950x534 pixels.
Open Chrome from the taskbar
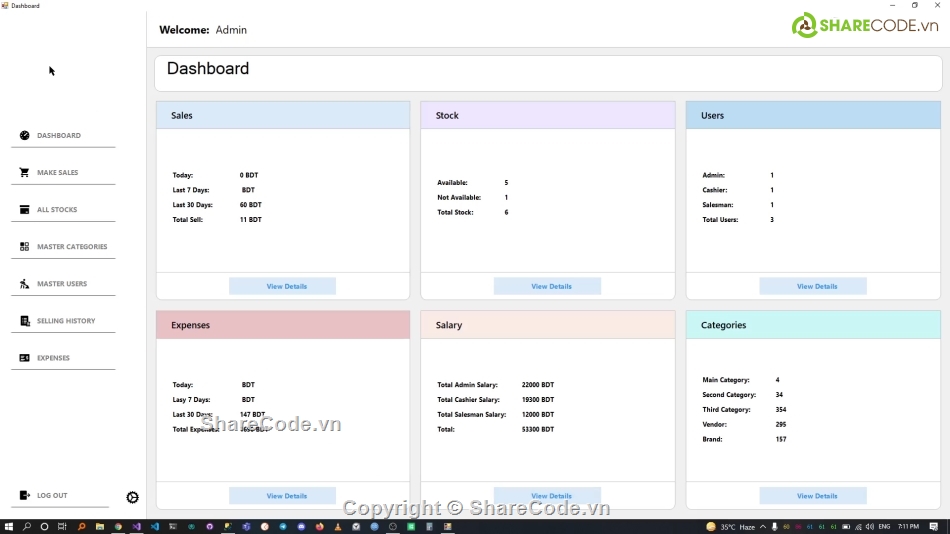pos(118,527)
